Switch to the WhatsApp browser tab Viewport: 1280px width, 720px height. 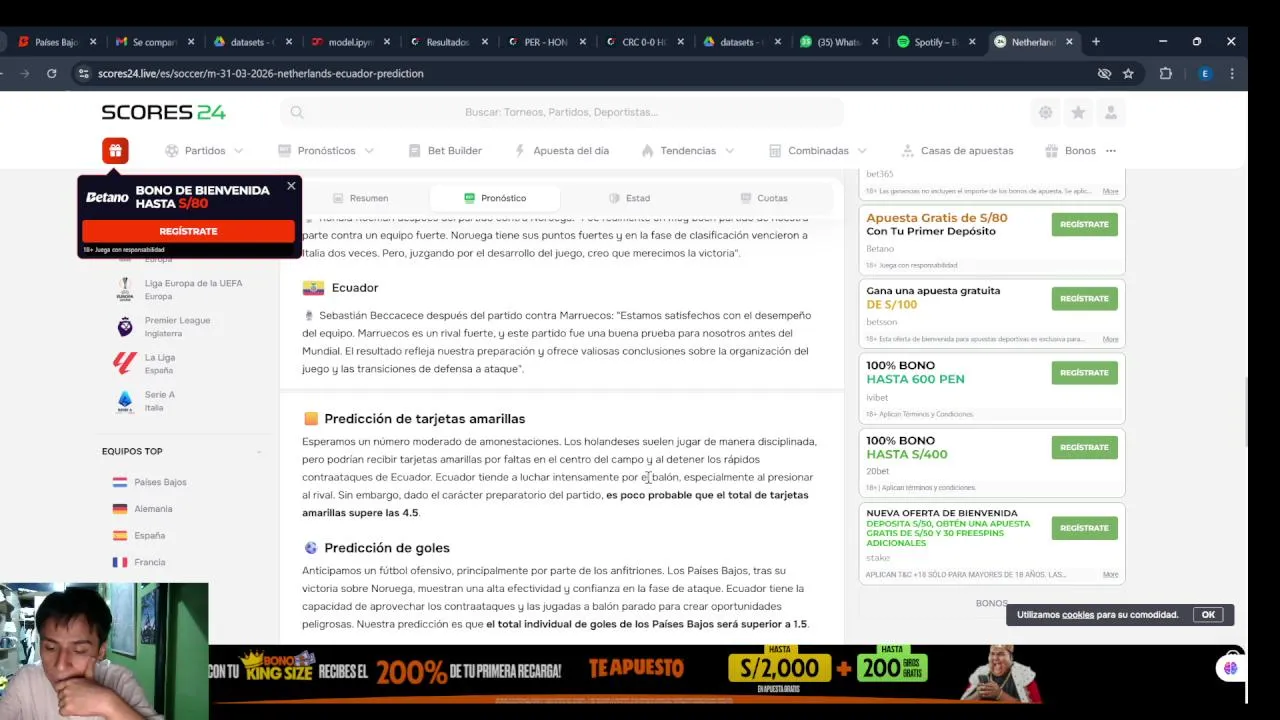838,42
